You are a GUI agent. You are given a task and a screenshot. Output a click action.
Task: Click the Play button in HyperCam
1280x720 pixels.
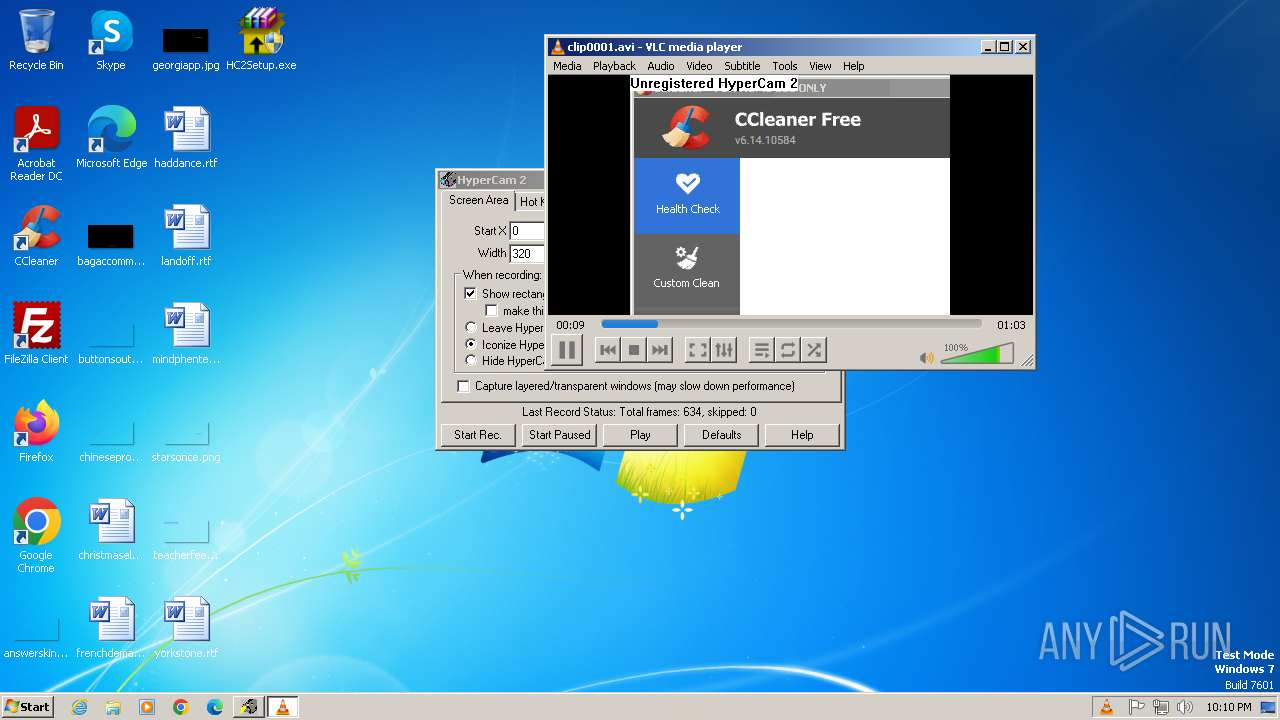640,435
